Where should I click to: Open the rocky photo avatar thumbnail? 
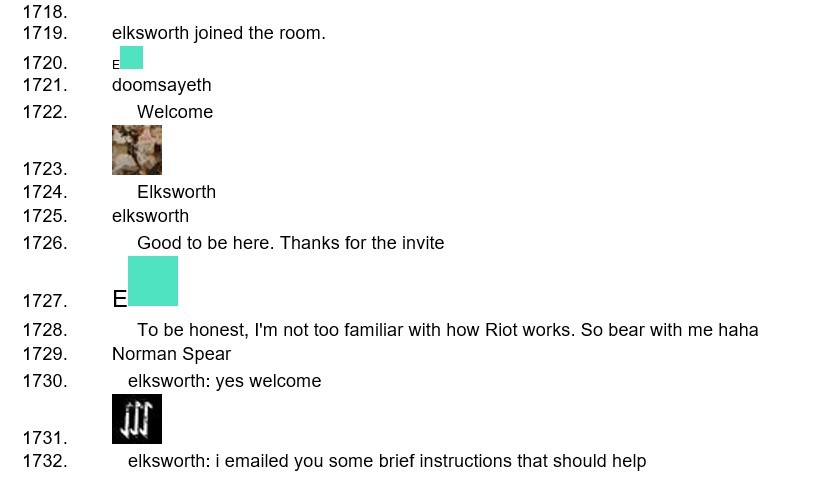pyautogui.click(x=137, y=150)
